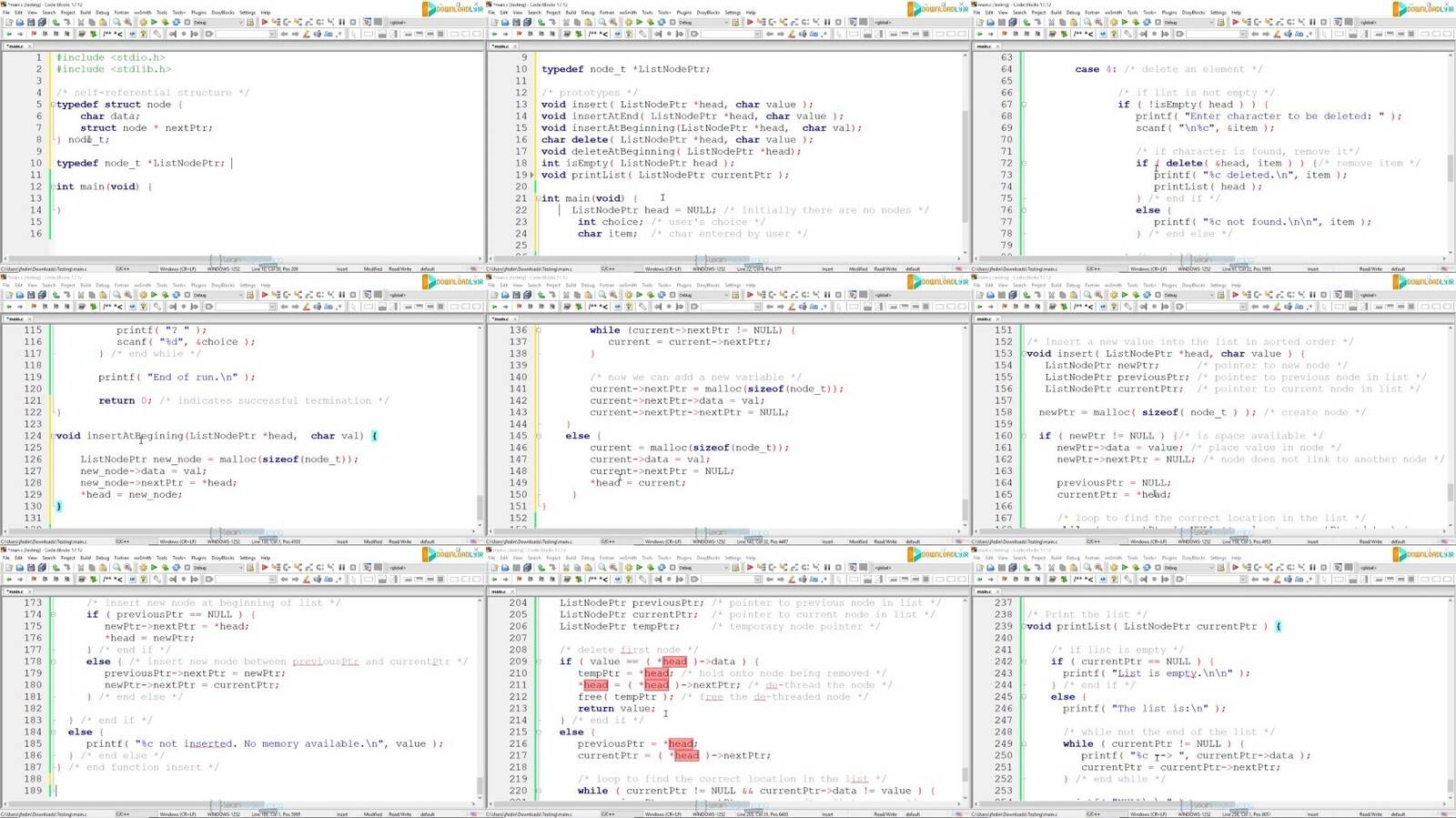1456x818 pixels.
Task: Click green Run icon in top-right window
Action: (1125, 22)
